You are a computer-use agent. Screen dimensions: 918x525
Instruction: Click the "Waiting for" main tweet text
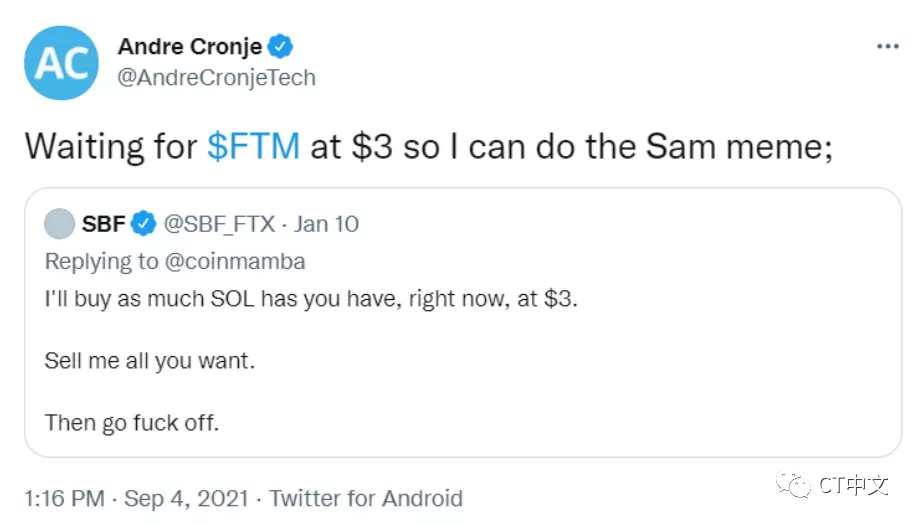[110, 146]
